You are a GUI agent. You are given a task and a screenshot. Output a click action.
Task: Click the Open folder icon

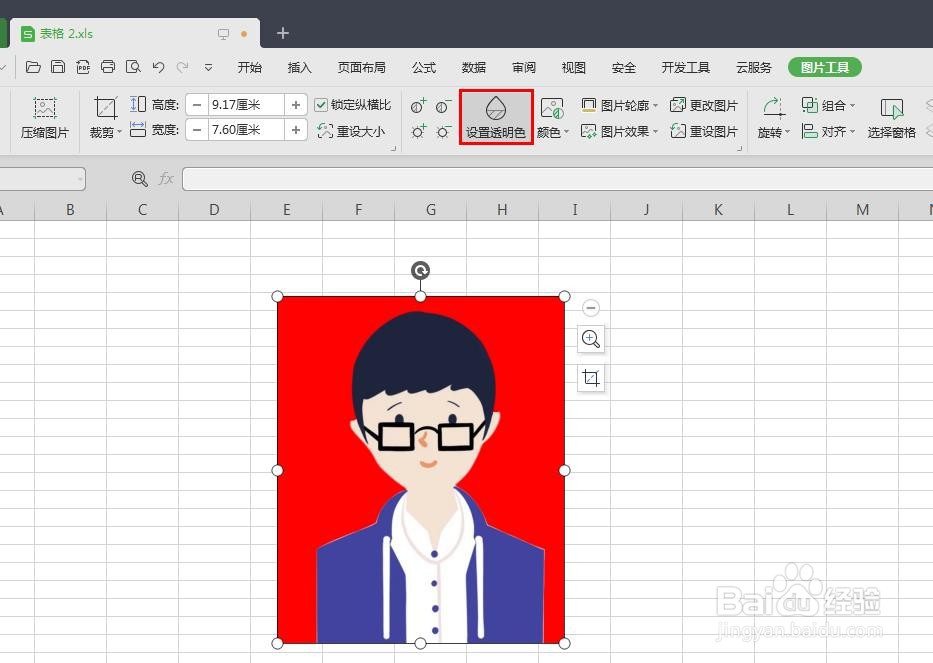pos(33,67)
